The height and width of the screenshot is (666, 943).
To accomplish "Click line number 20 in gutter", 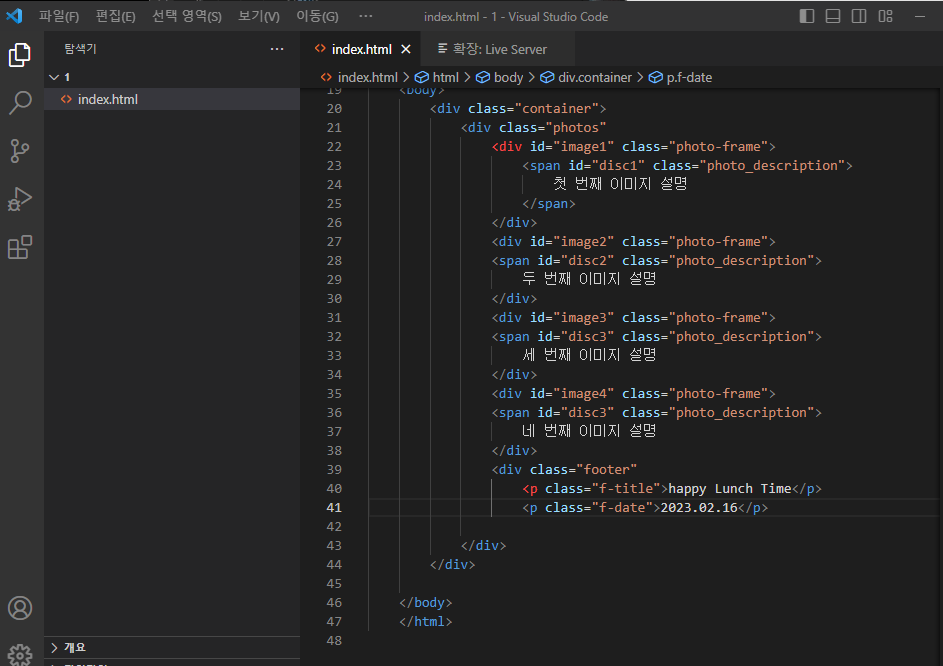I will coord(334,108).
